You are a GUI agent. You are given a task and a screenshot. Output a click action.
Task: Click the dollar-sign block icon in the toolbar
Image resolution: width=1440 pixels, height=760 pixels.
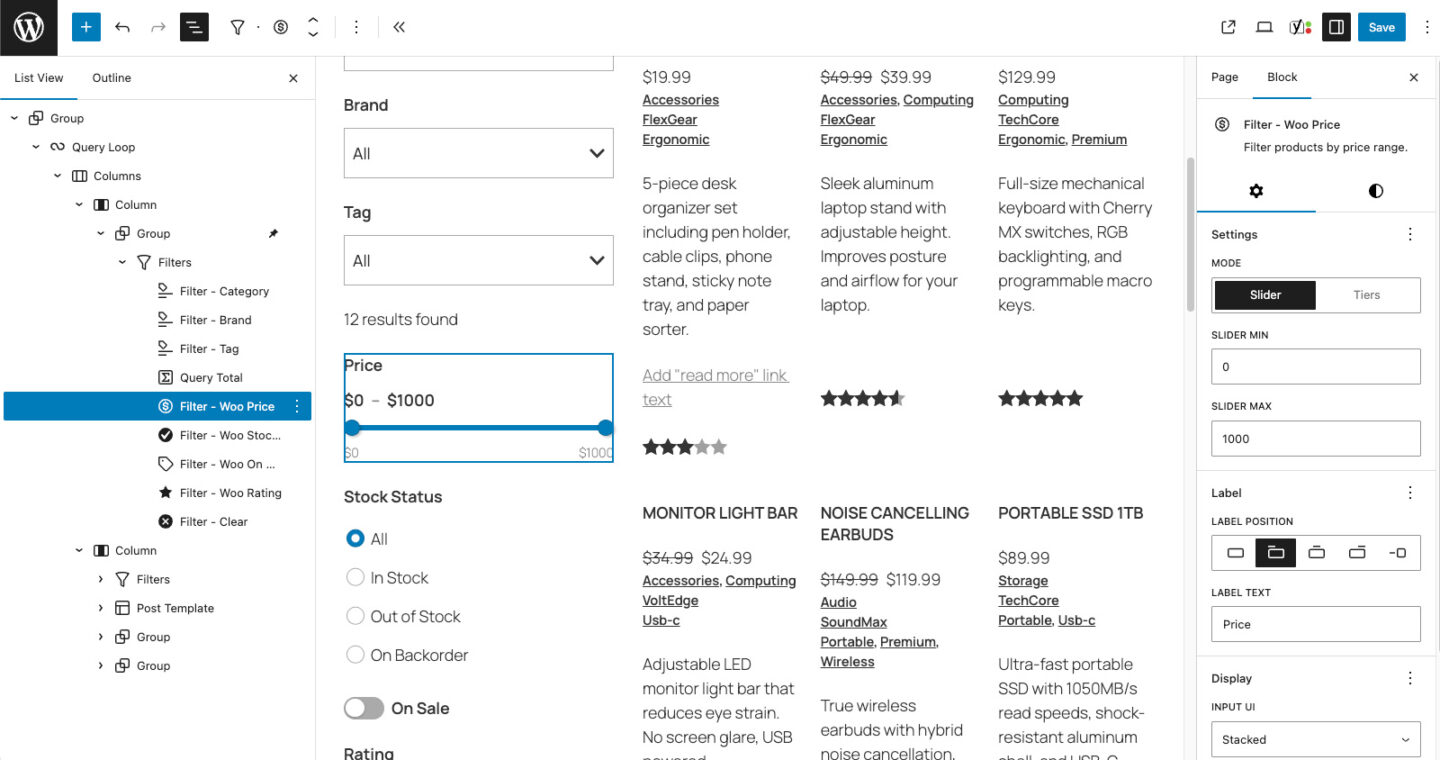coord(281,27)
